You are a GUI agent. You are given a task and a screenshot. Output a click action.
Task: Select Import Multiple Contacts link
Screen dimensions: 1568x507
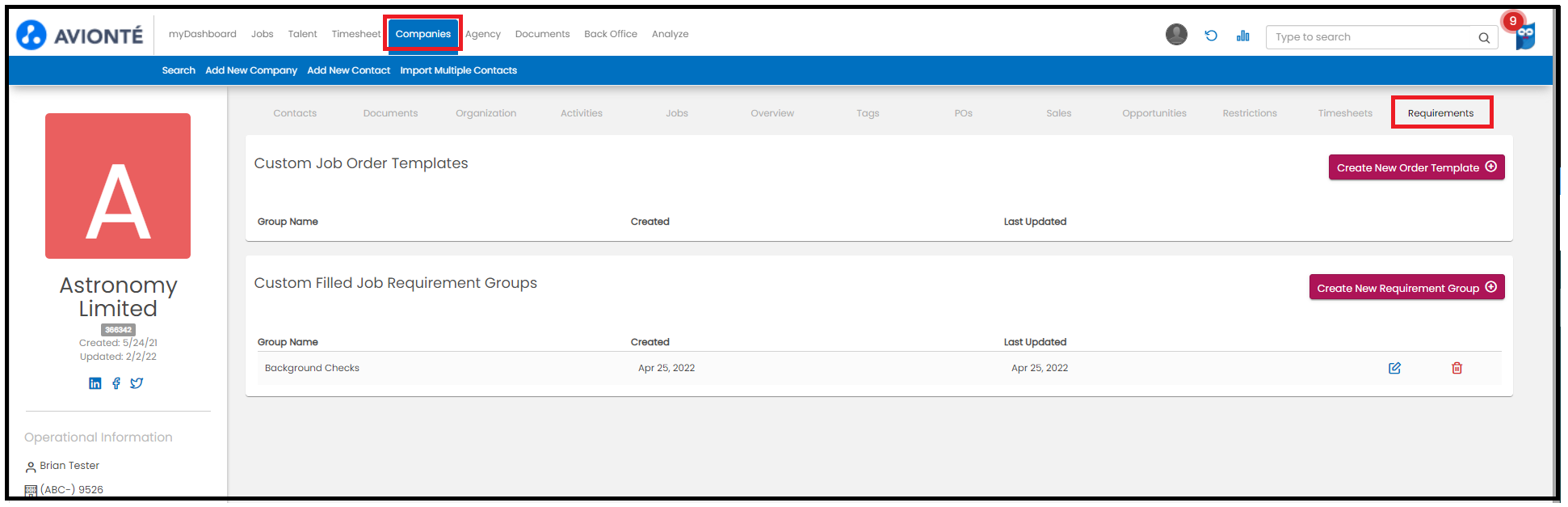(458, 70)
